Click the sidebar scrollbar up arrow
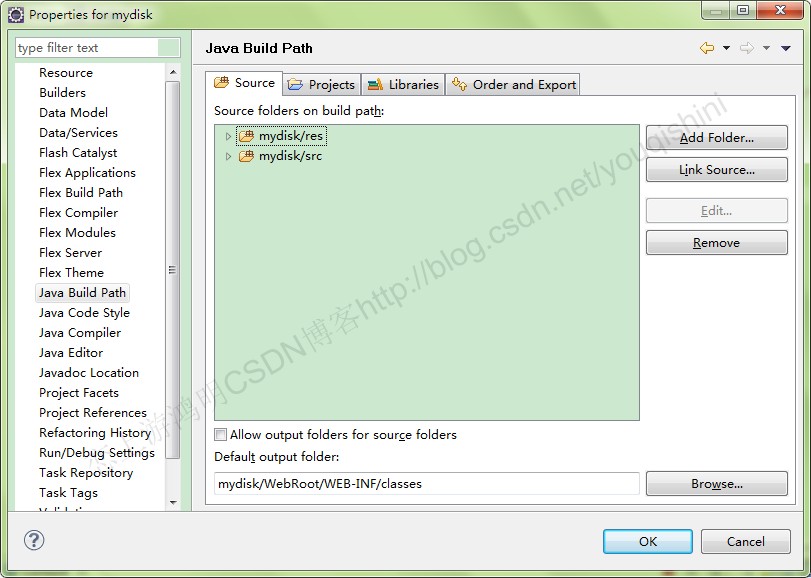Screen dimensions: 811x578 click(173, 72)
